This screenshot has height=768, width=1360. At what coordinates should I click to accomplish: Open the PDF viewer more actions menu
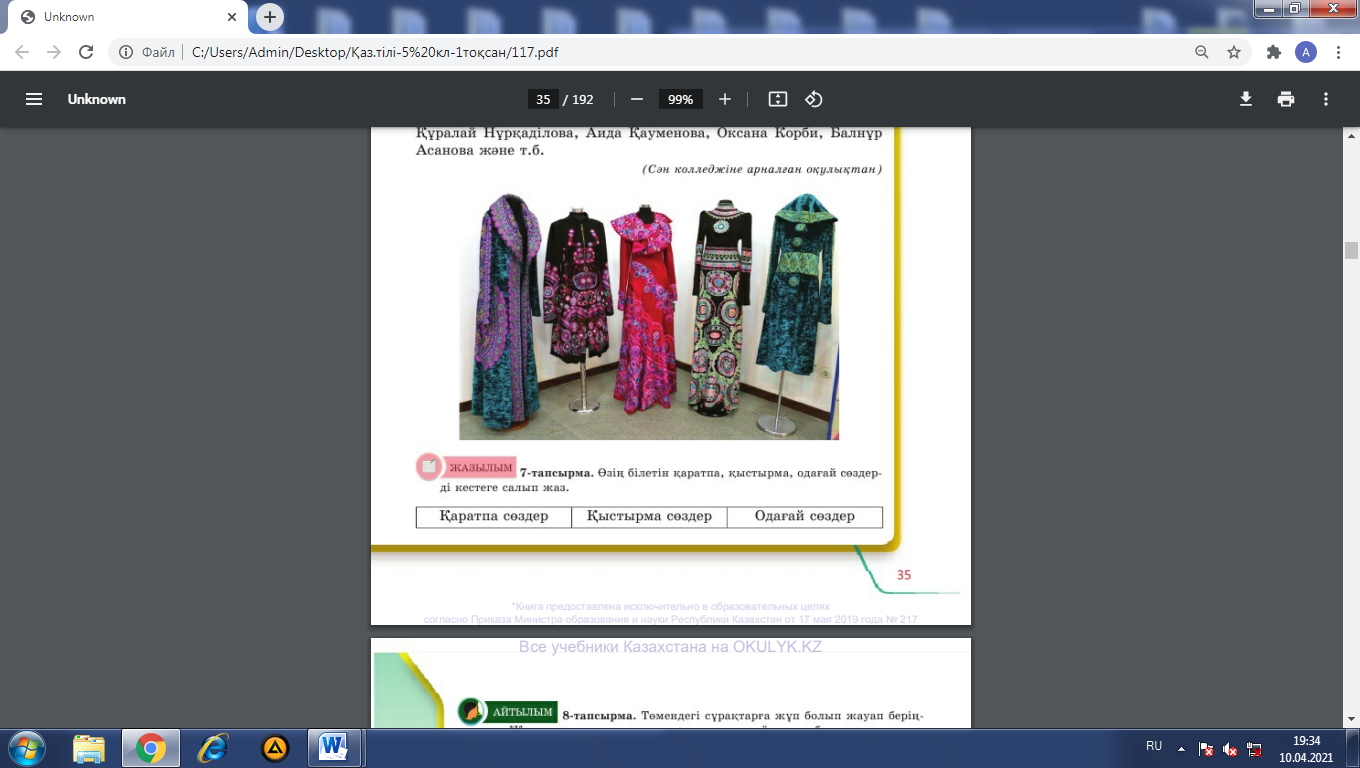(1326, 99)
